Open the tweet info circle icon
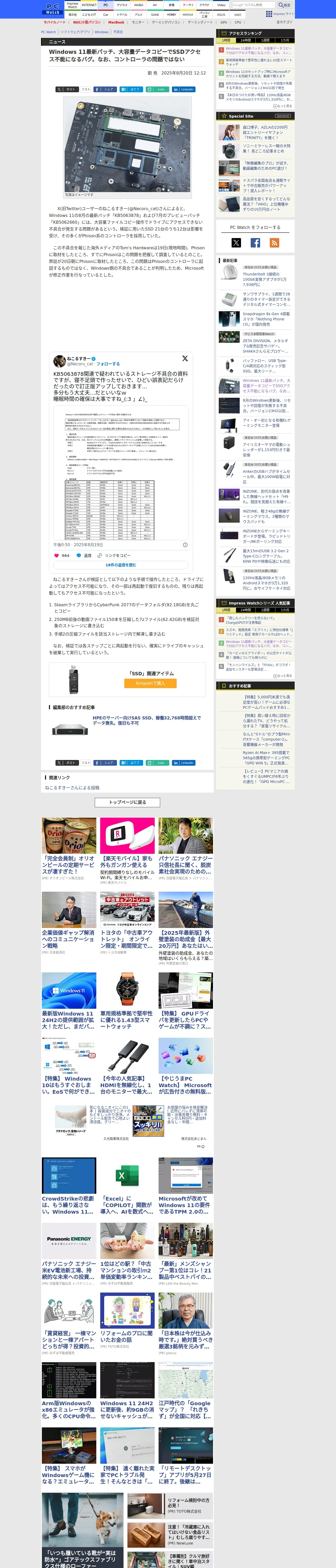The height and width of the screenshot is (1568, 336). click(185, 545)
